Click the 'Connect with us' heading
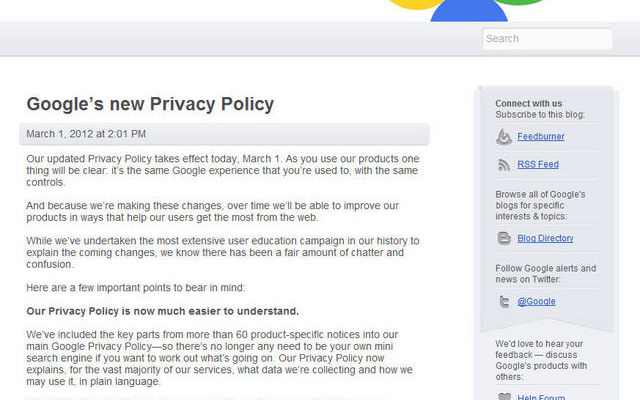 529,103
